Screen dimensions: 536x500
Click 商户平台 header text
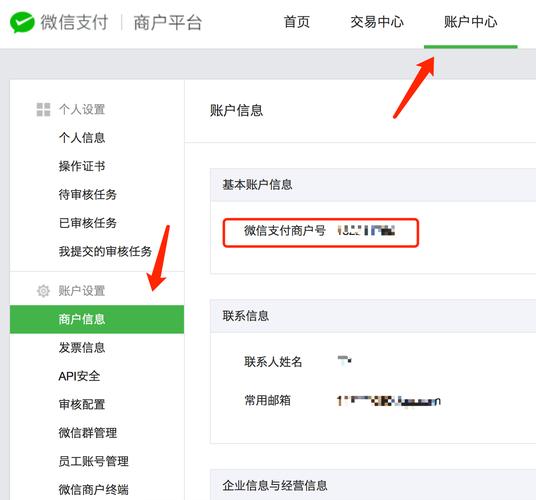[168, 23]
